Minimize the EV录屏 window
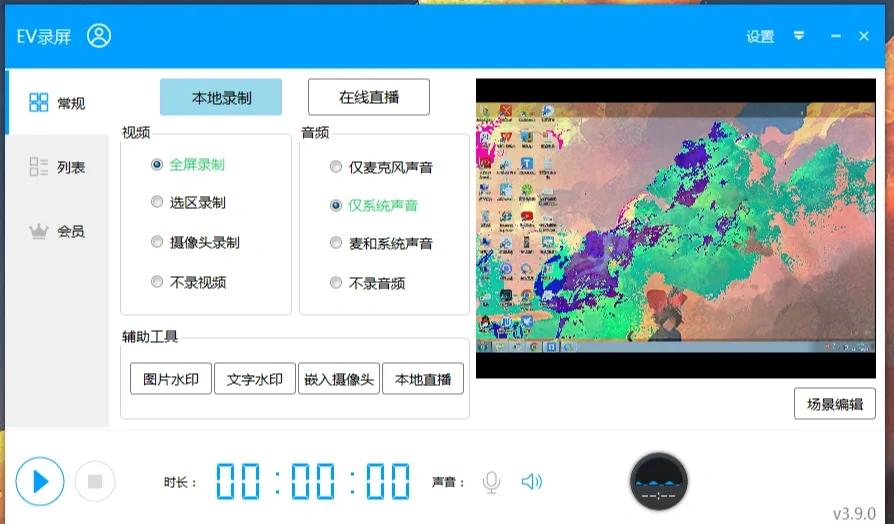 (836, 36)
